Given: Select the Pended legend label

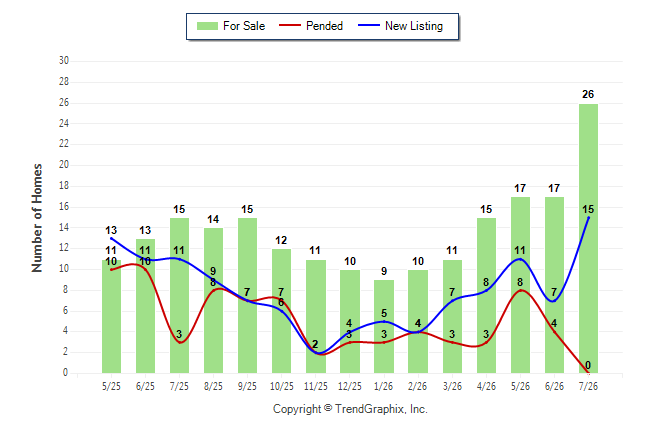Looking at the screenshot, I should tap(324, 26).
